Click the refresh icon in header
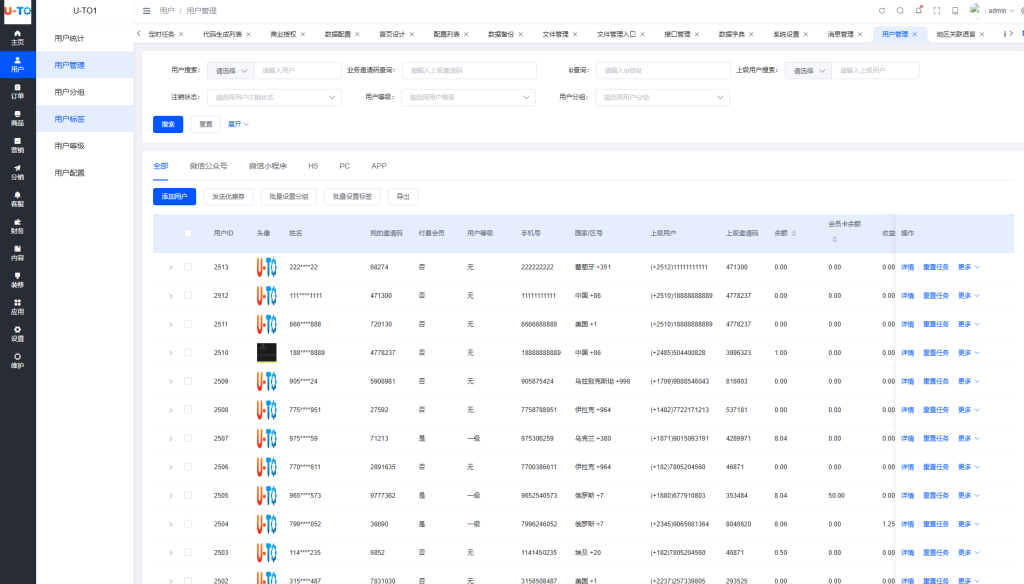 [x=882, y=10]
